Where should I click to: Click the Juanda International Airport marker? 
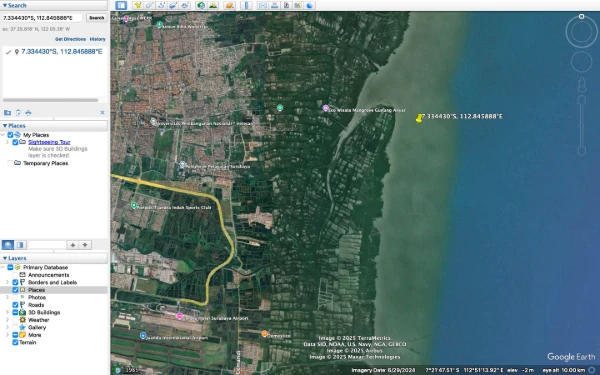[143, 336]
